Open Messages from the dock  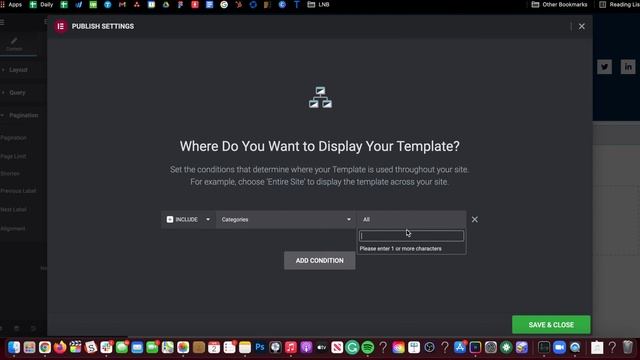coord(122,347)
